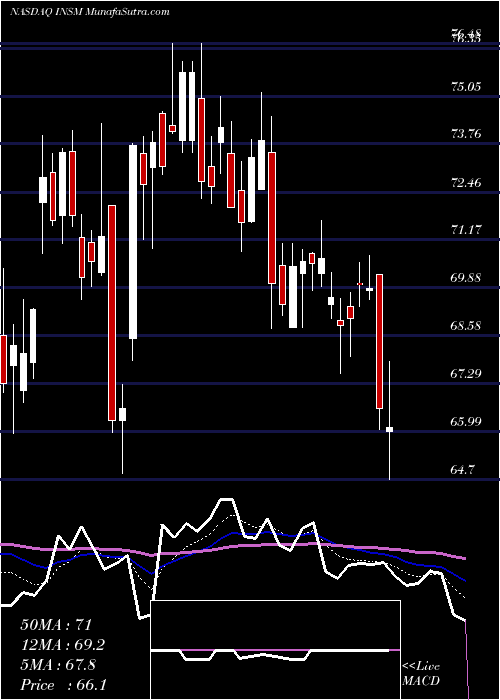Click the 5MA : 67.8 value text
Image resolution: width=500 pixels, height=700 pixels.
58,664
